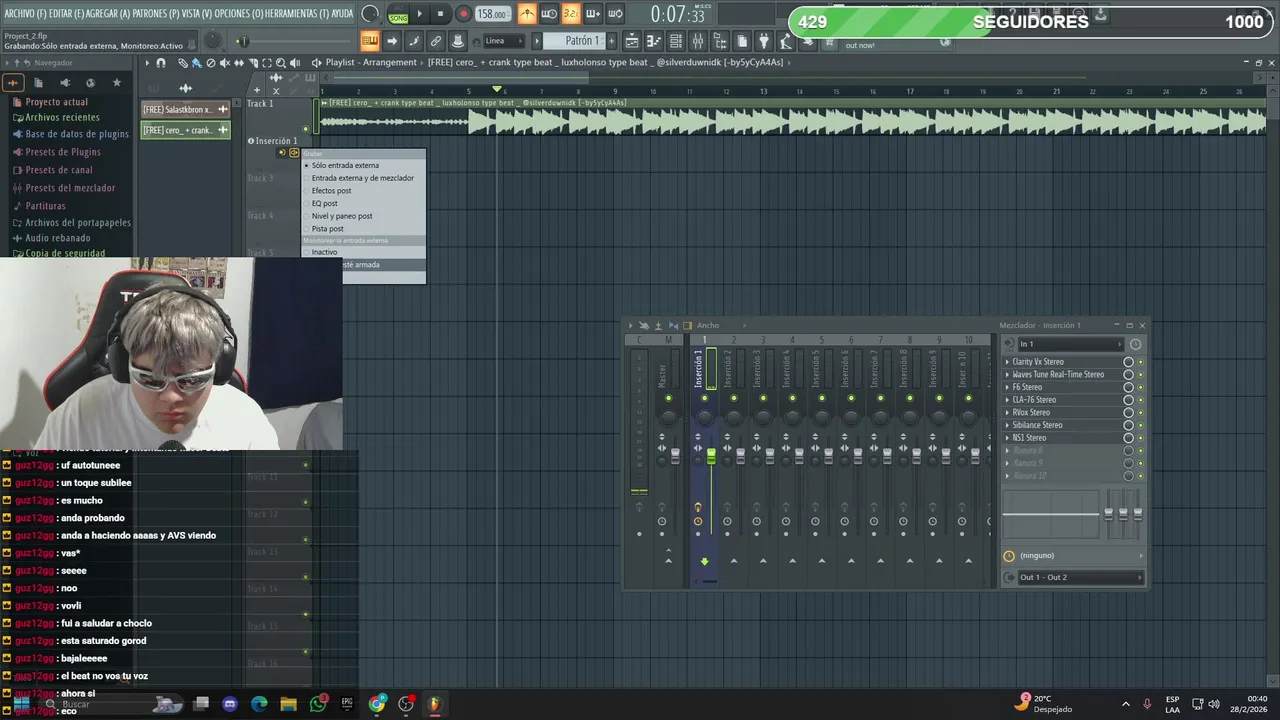Image resolution: width=1280 pixels, height=720 pixels.
Task: Click the tempo field showing 158.000
Action: pos(492,14)
